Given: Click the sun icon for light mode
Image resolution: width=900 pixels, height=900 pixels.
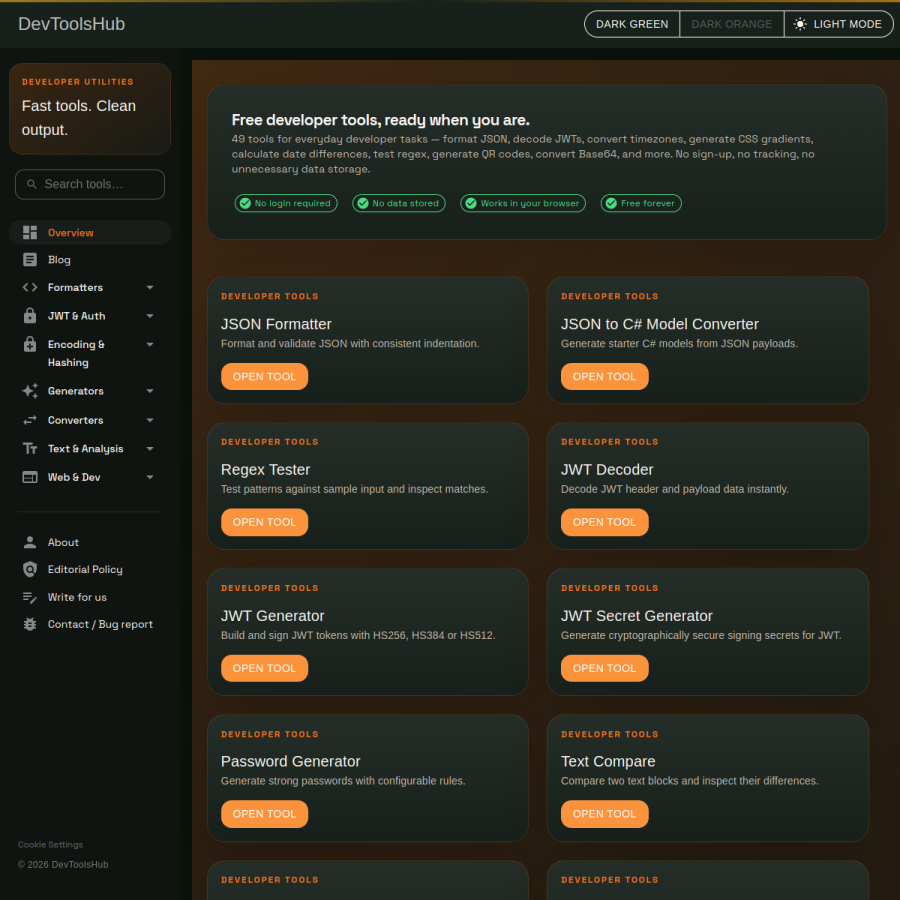Looking at the screenshot, I should [x=800, y=24].
